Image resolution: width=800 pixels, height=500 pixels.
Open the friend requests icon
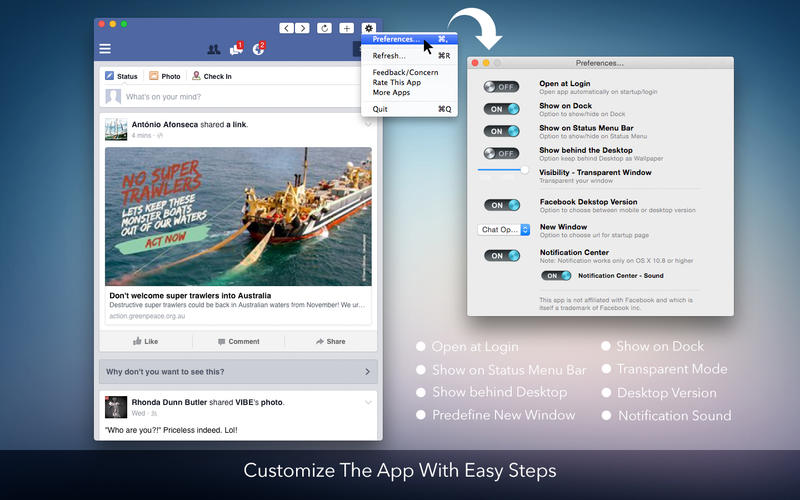(214, 49)
